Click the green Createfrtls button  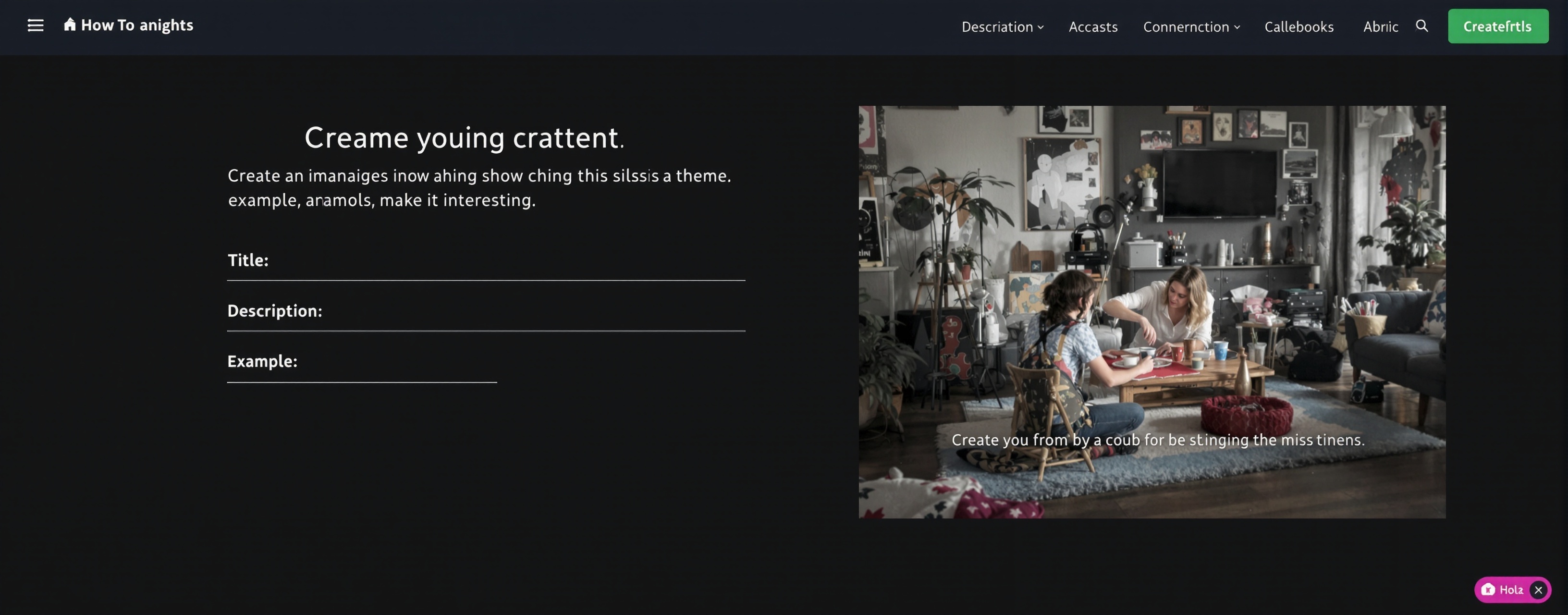1498,26
